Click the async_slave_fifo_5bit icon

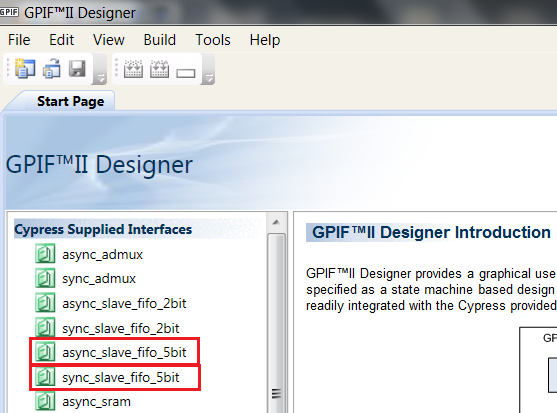point(45,352)
